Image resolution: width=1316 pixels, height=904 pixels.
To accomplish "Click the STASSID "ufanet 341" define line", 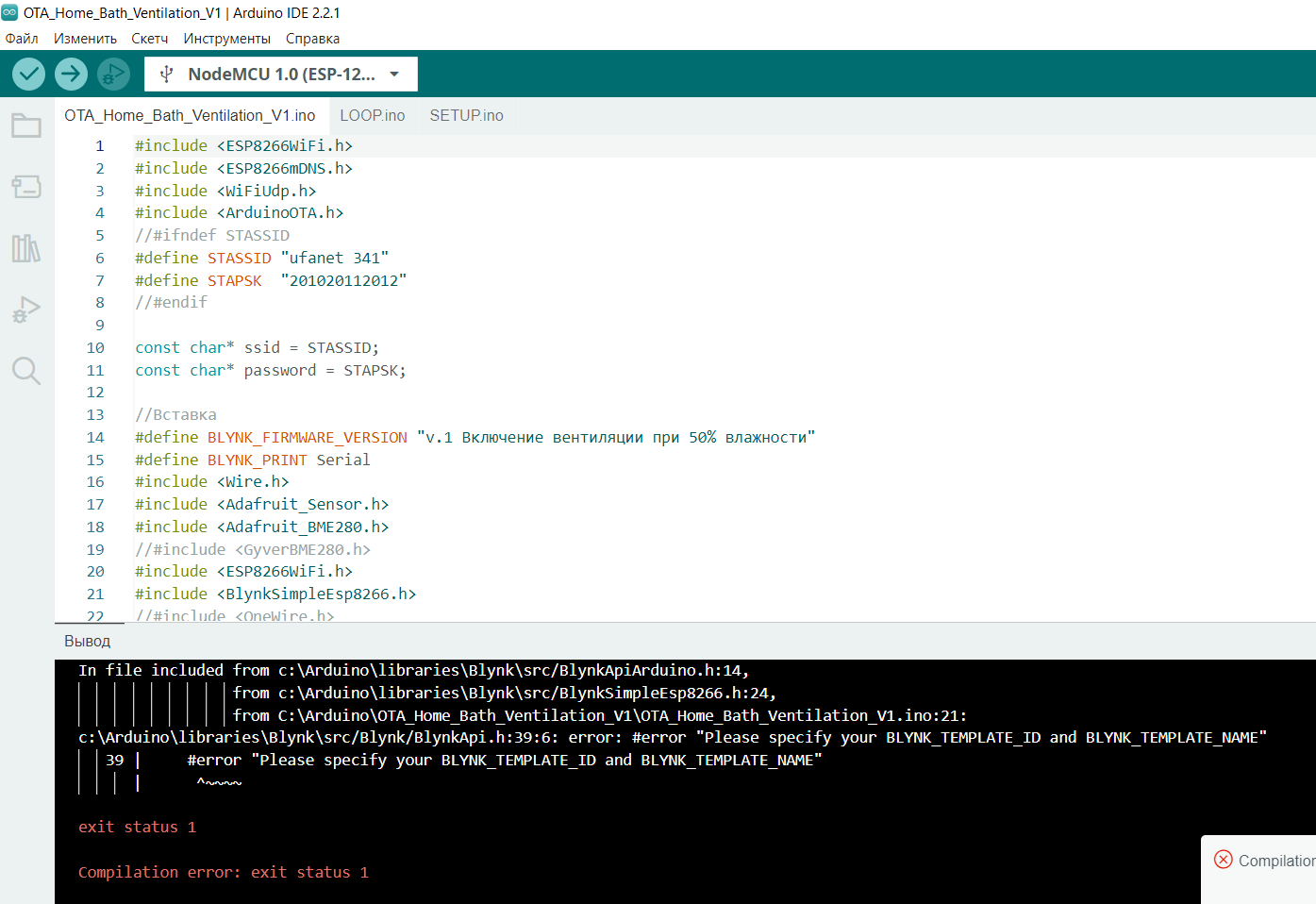I will [262, 258].
